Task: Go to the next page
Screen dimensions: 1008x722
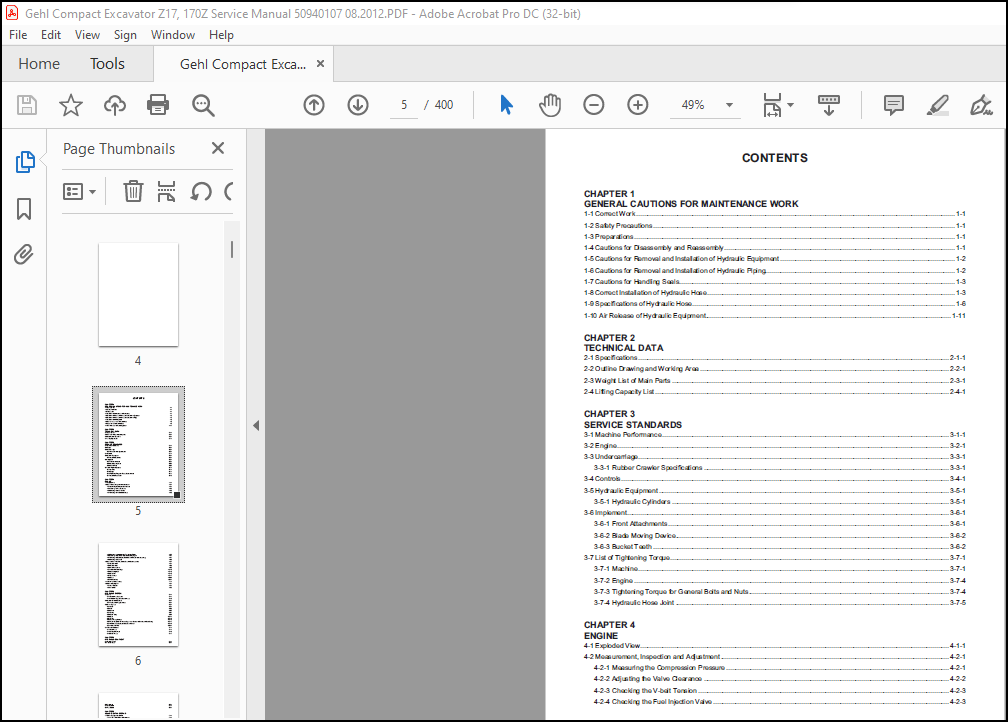Action: 358,105
